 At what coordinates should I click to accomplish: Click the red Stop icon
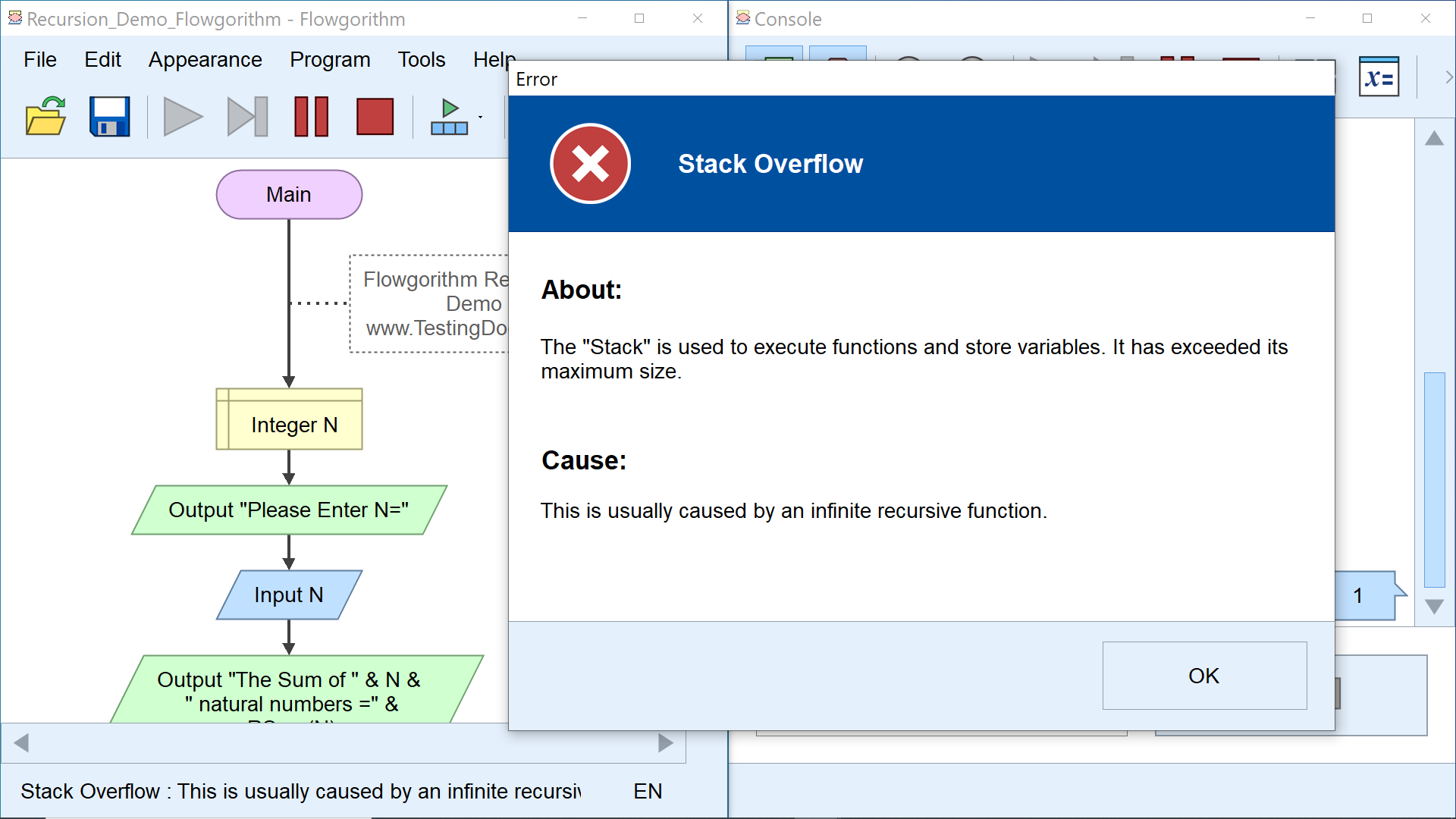tap(375, 117)
